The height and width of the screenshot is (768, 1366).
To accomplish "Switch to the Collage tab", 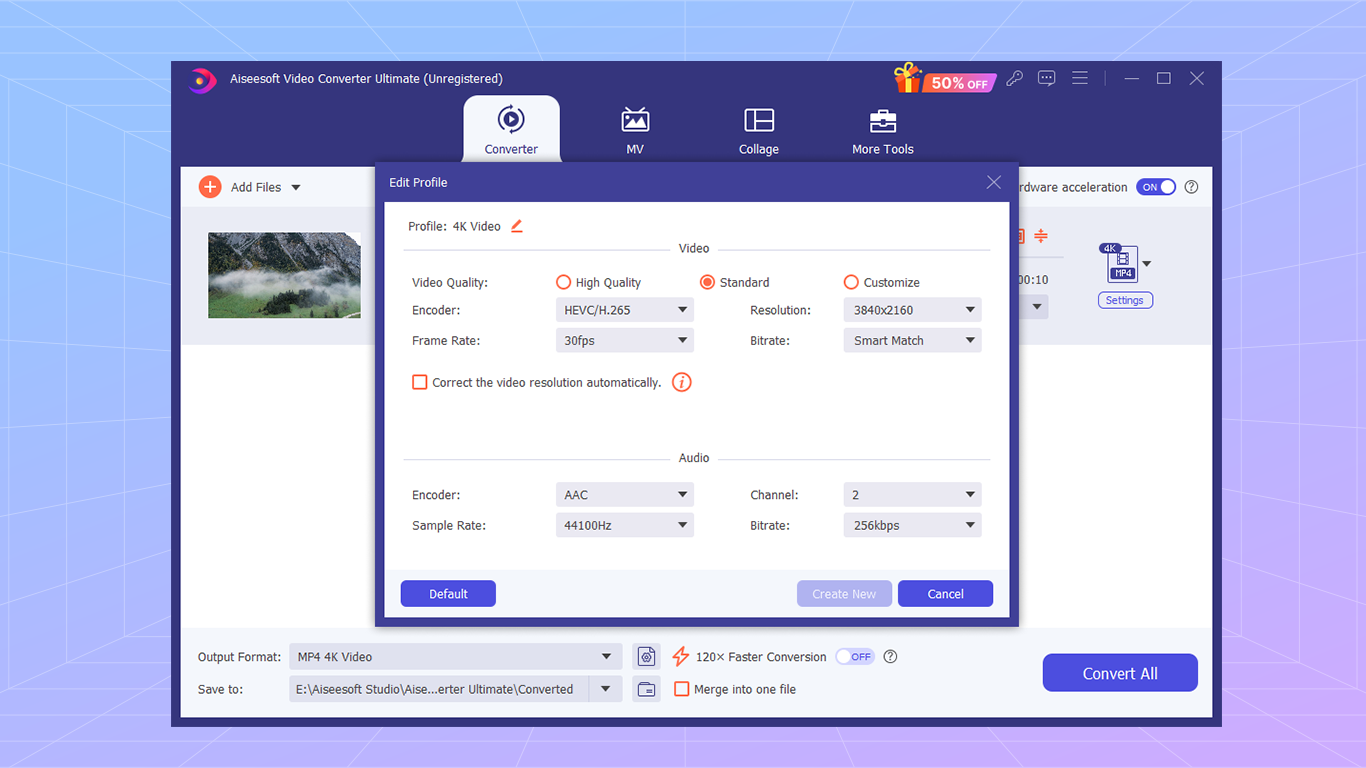I will click(x=758, y=128).
